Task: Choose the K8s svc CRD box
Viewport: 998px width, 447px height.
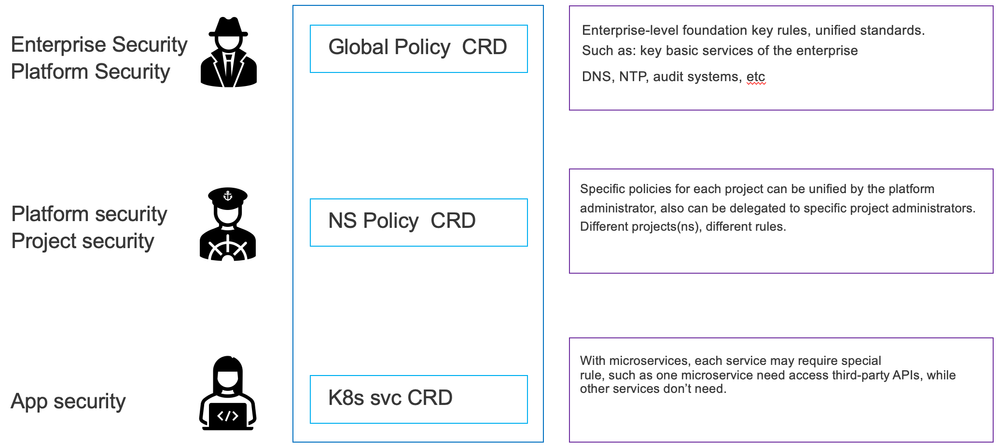Action: [418, 398]
